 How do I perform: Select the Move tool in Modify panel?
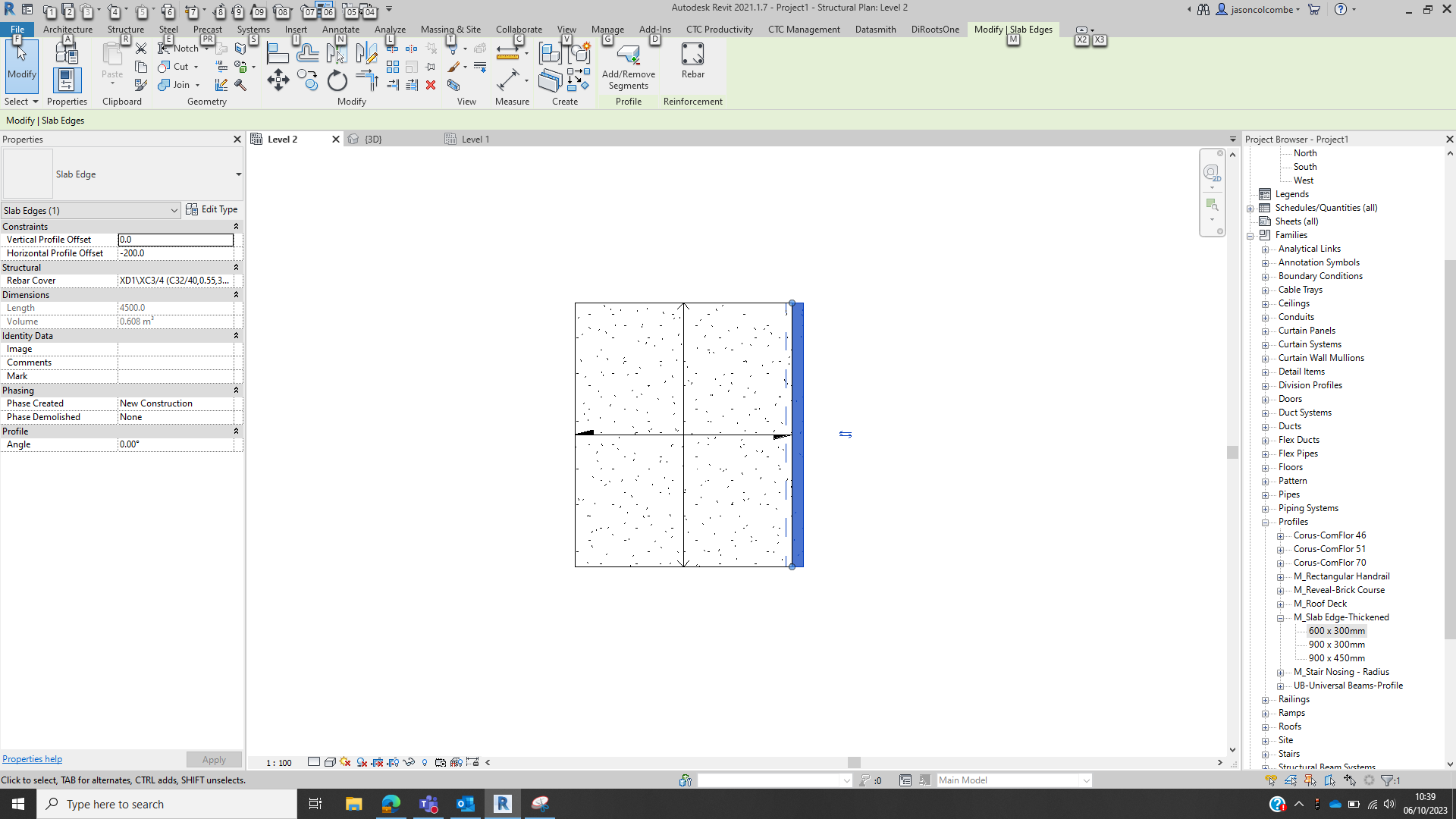point(278,80)
